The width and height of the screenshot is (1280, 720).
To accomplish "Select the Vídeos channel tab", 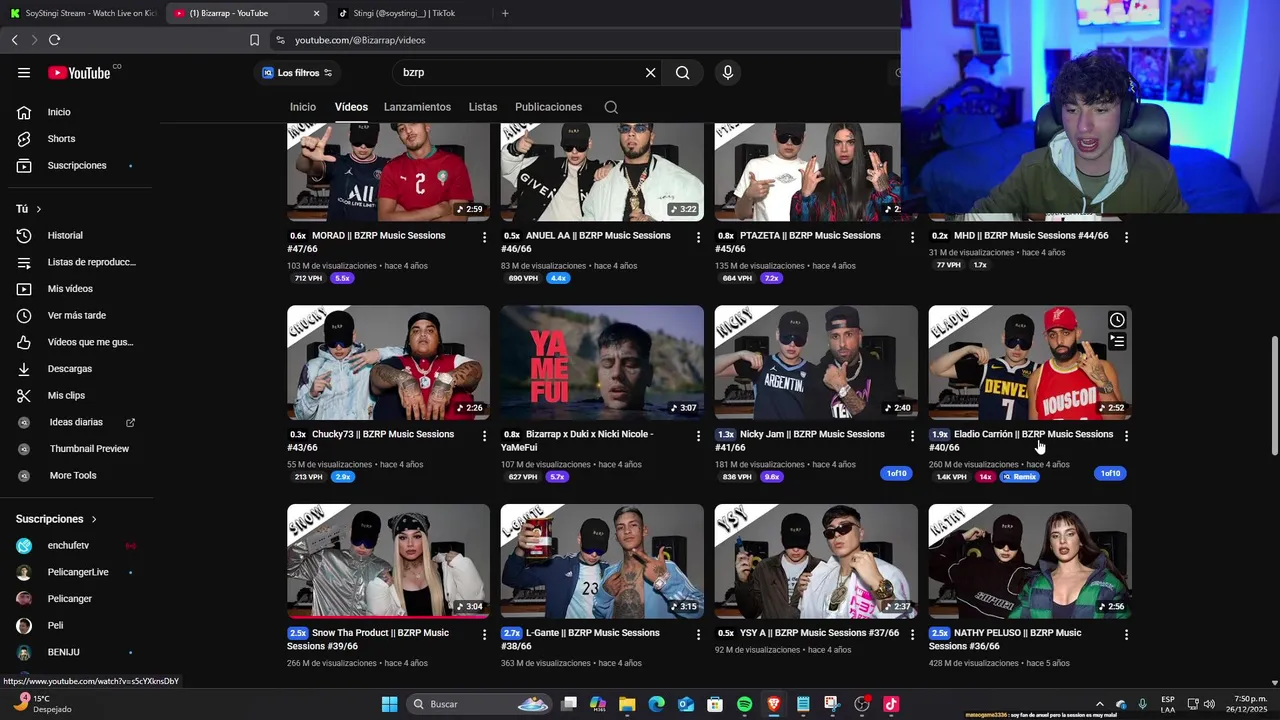I will pyautogui.click(x=351, y=107).
